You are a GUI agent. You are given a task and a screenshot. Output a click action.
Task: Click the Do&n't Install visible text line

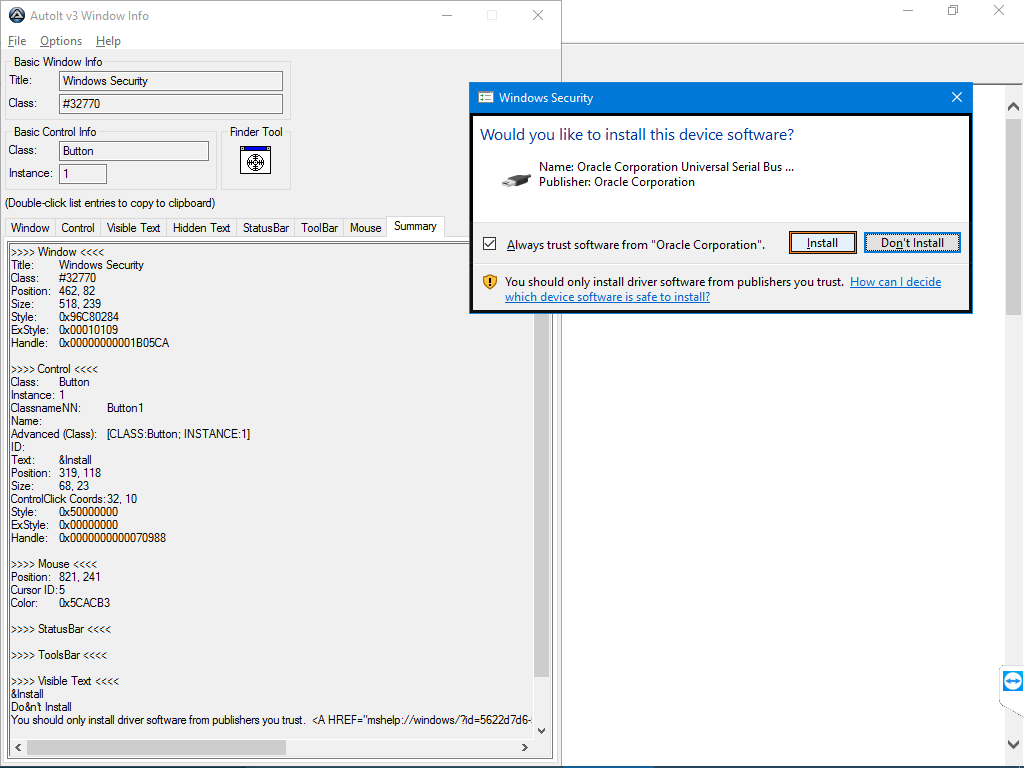tap(41, 707)
